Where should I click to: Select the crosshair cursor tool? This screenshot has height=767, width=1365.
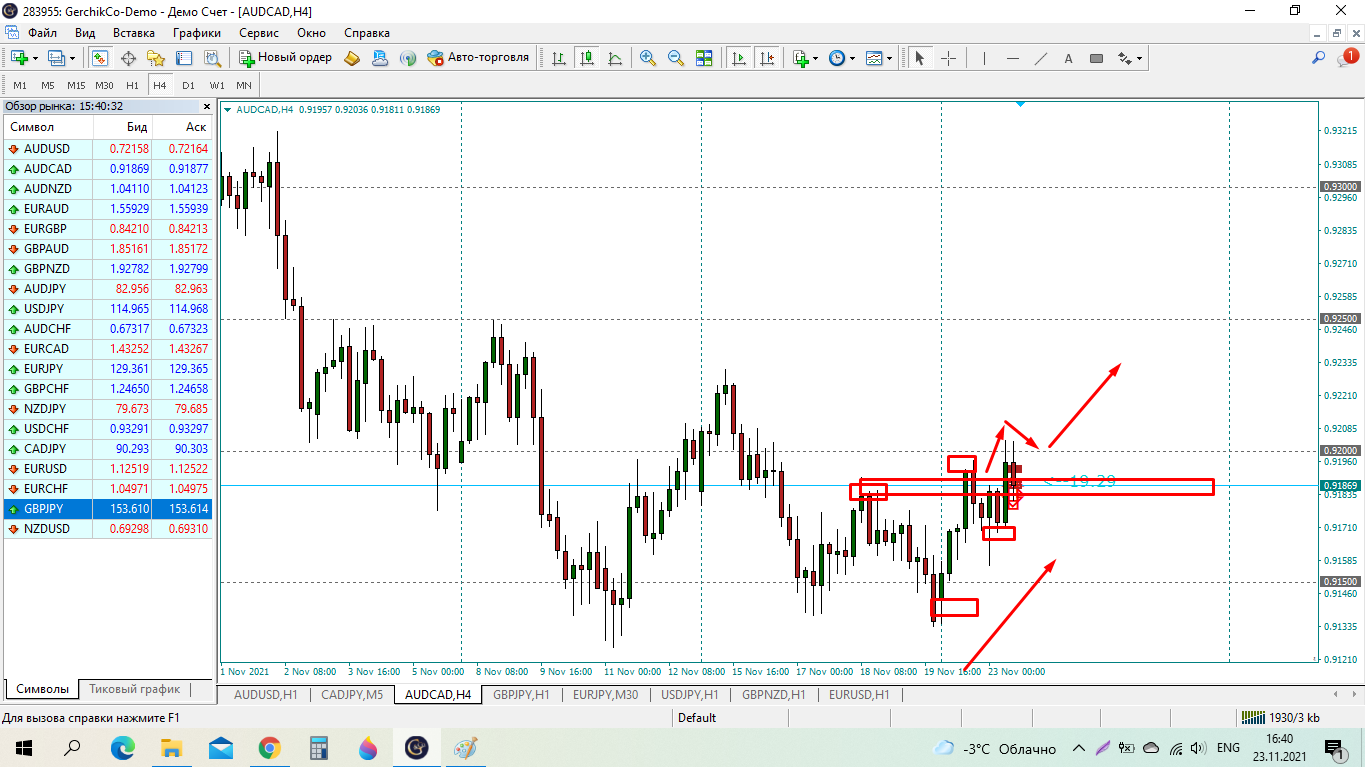948,58
